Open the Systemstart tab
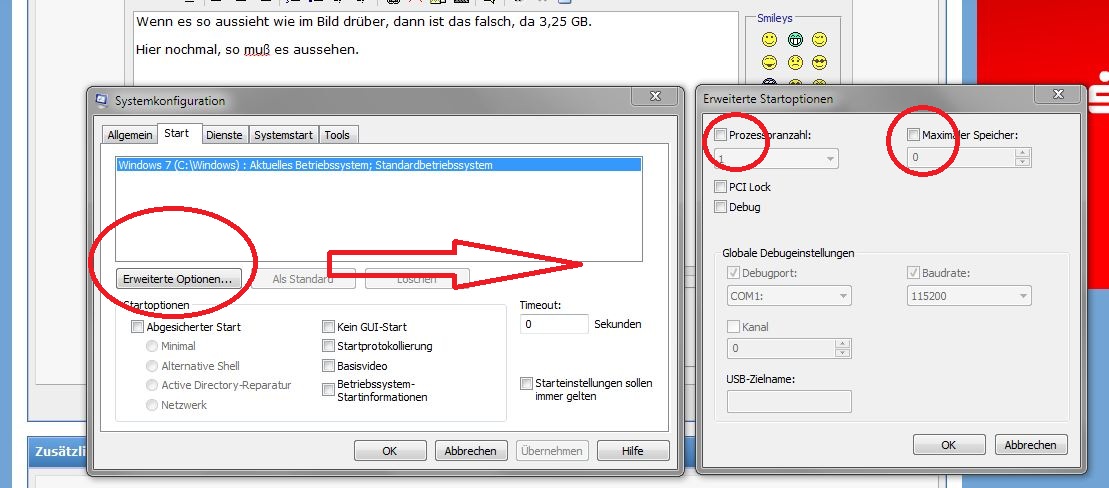Image resolution: width=1109 pixels, height=488 pixels. click(283, 135)
